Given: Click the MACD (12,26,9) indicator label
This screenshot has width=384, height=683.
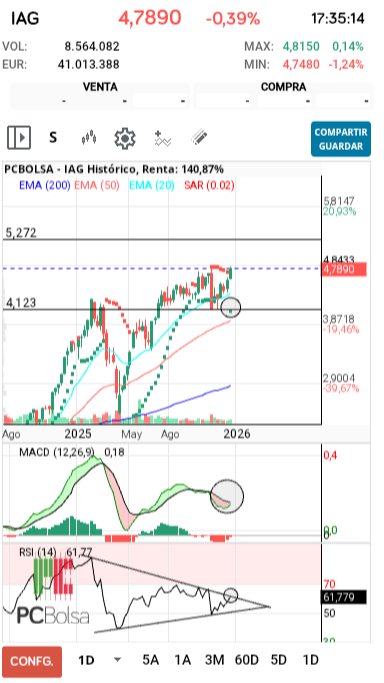Looking at the screenshot, I should (58, 452).
